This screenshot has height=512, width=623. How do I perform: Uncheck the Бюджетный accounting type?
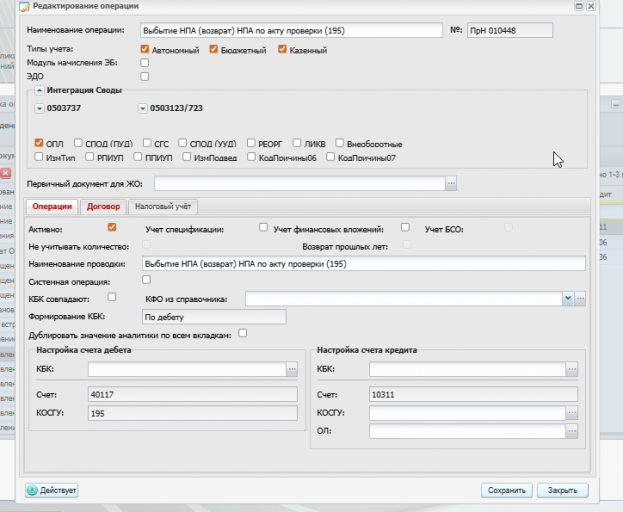click(x=214, y=49)
